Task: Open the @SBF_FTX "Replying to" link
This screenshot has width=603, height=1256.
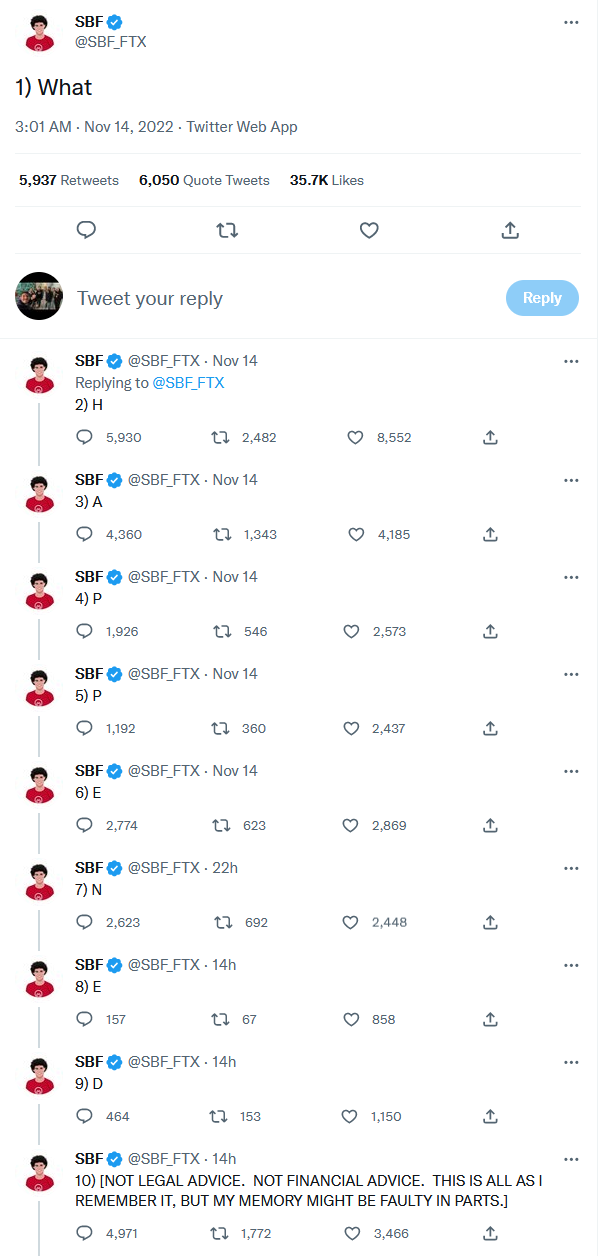Action: tap(188, 383)
